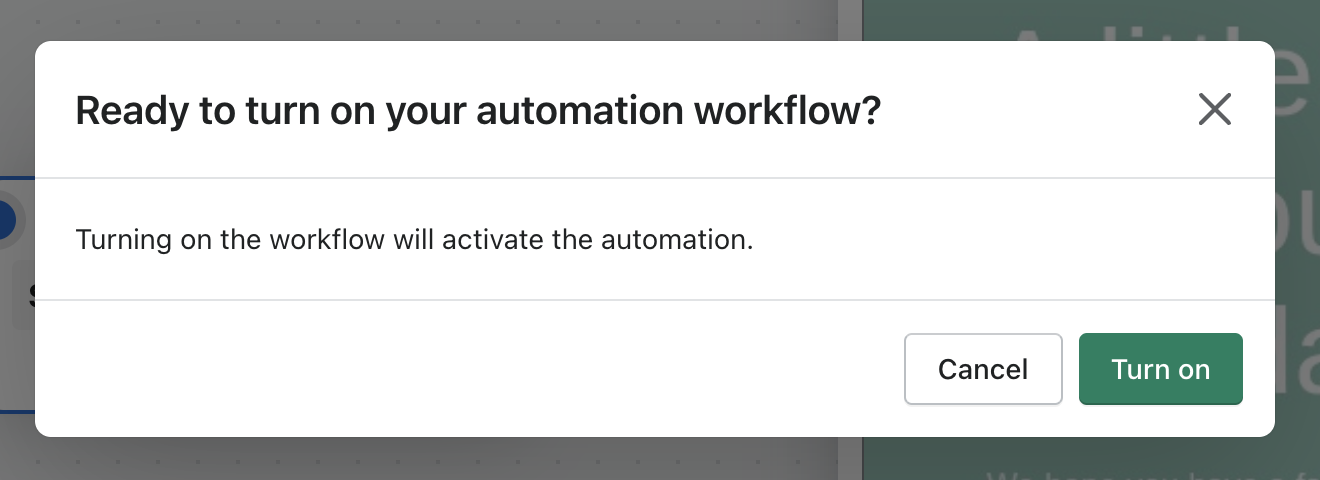Confirm with the green Turn on button
Screen dimensions: 1320x480
pyautogui.click(x=1160, y=369)
